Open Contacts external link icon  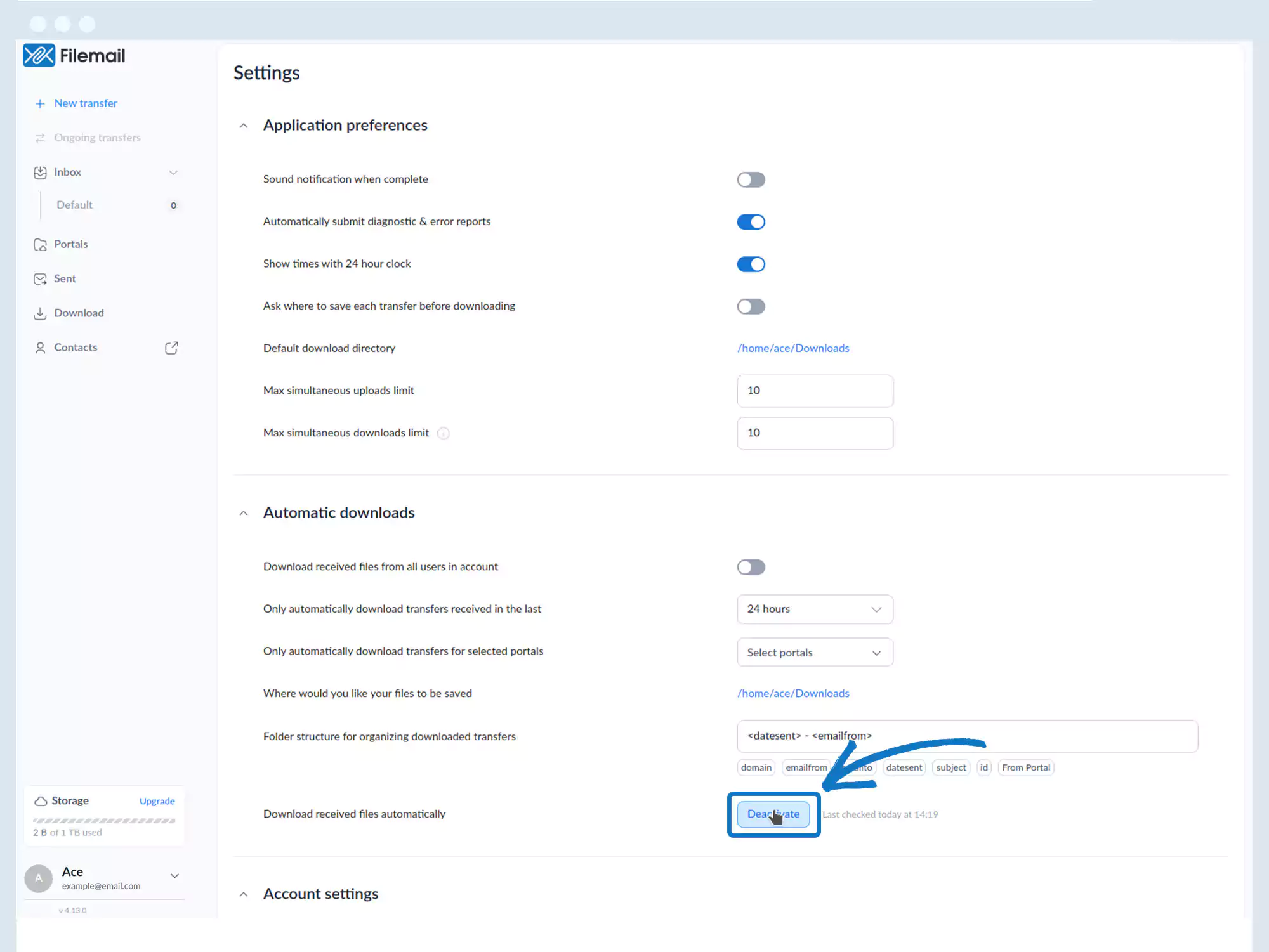(x=171, y=348)
